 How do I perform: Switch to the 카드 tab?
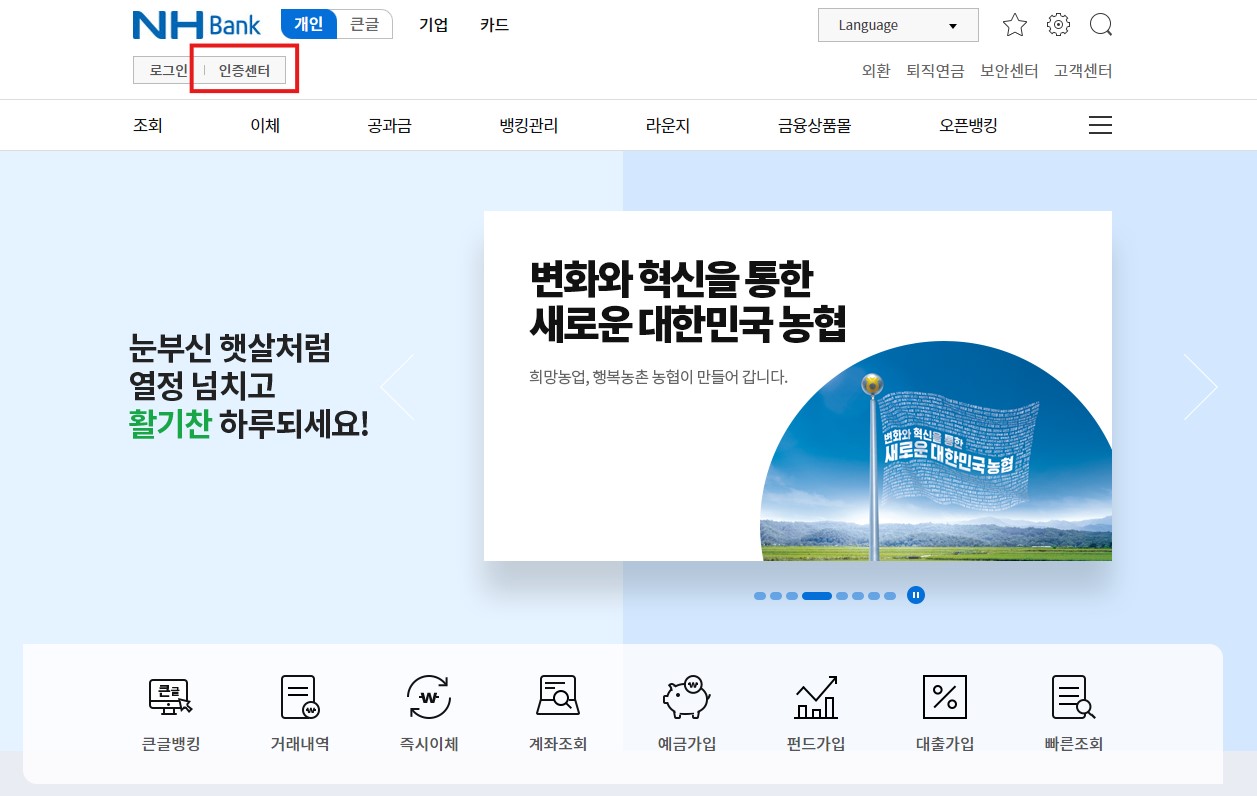pyautogui.click(x=493, y=25)
